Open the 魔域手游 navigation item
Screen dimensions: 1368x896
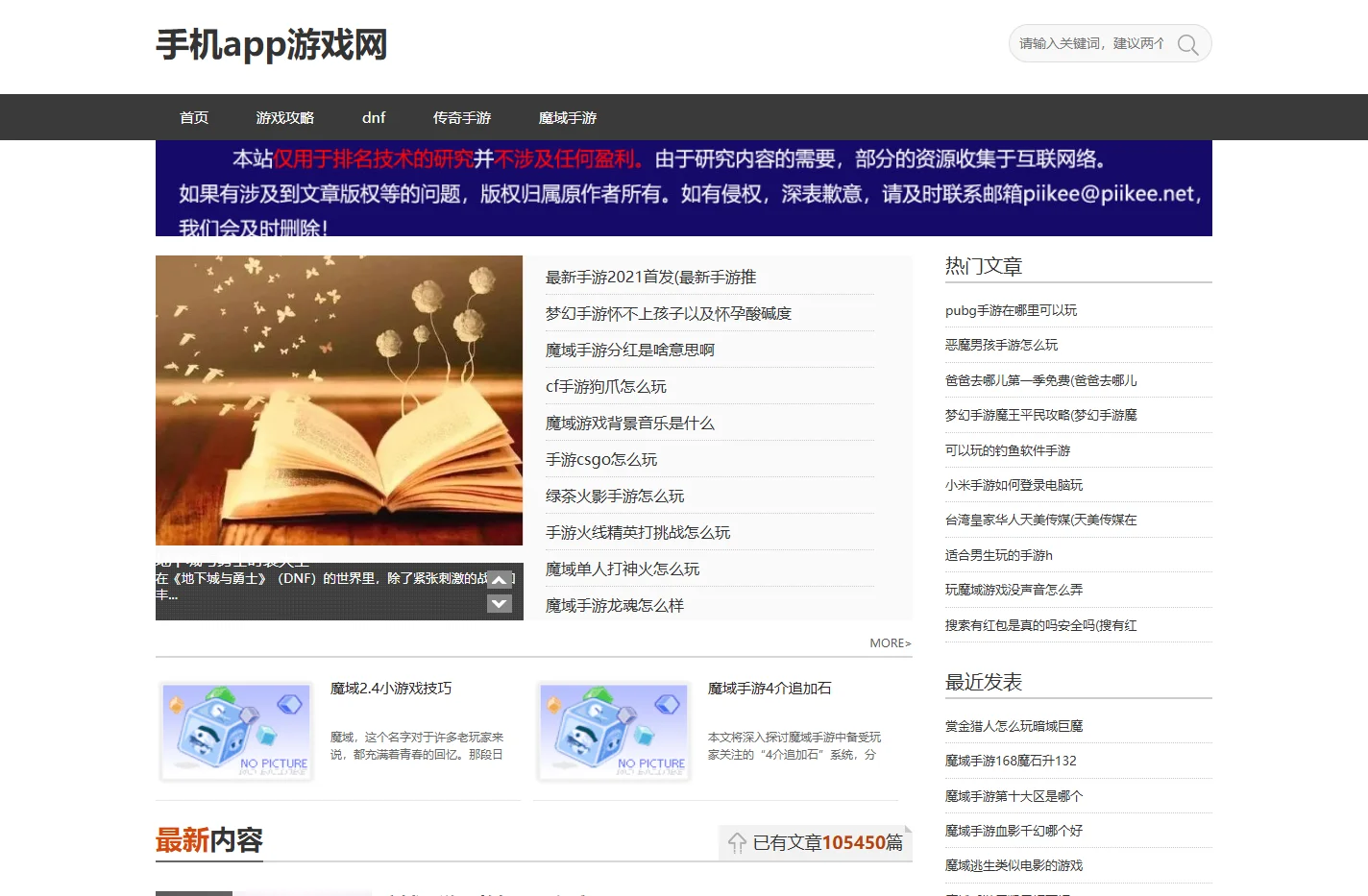(568, 117)
